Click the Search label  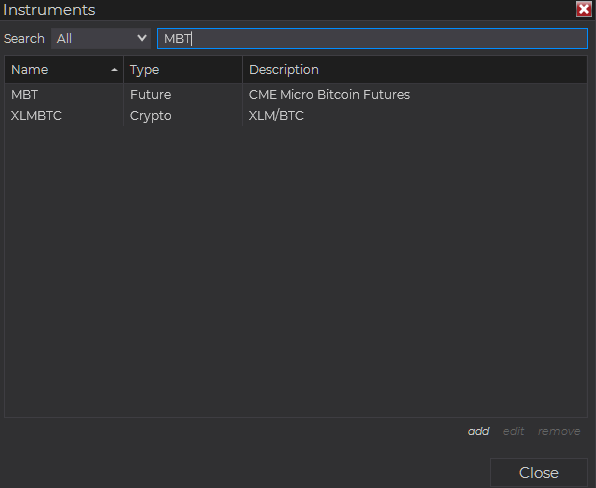[x=24, y=38]
